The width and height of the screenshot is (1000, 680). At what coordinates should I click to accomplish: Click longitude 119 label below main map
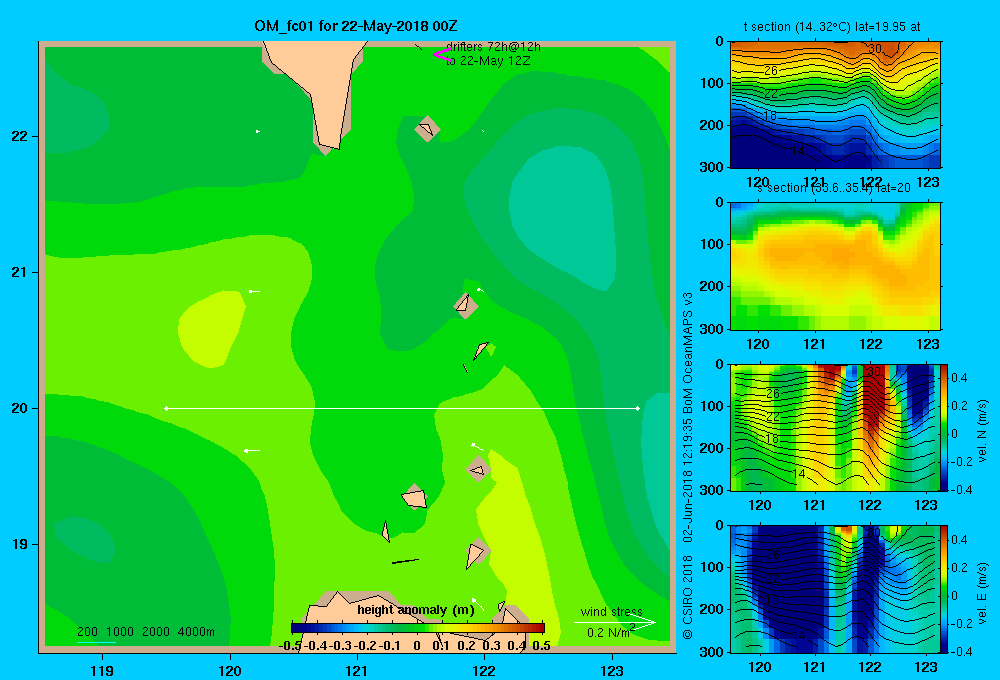click(102, 670)
